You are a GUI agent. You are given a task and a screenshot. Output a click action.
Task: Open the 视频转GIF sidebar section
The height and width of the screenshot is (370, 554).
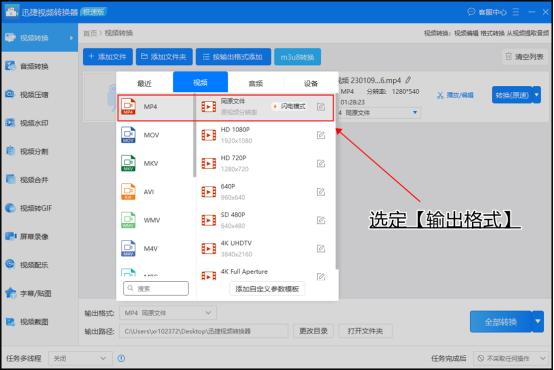(x=35, y=208)
